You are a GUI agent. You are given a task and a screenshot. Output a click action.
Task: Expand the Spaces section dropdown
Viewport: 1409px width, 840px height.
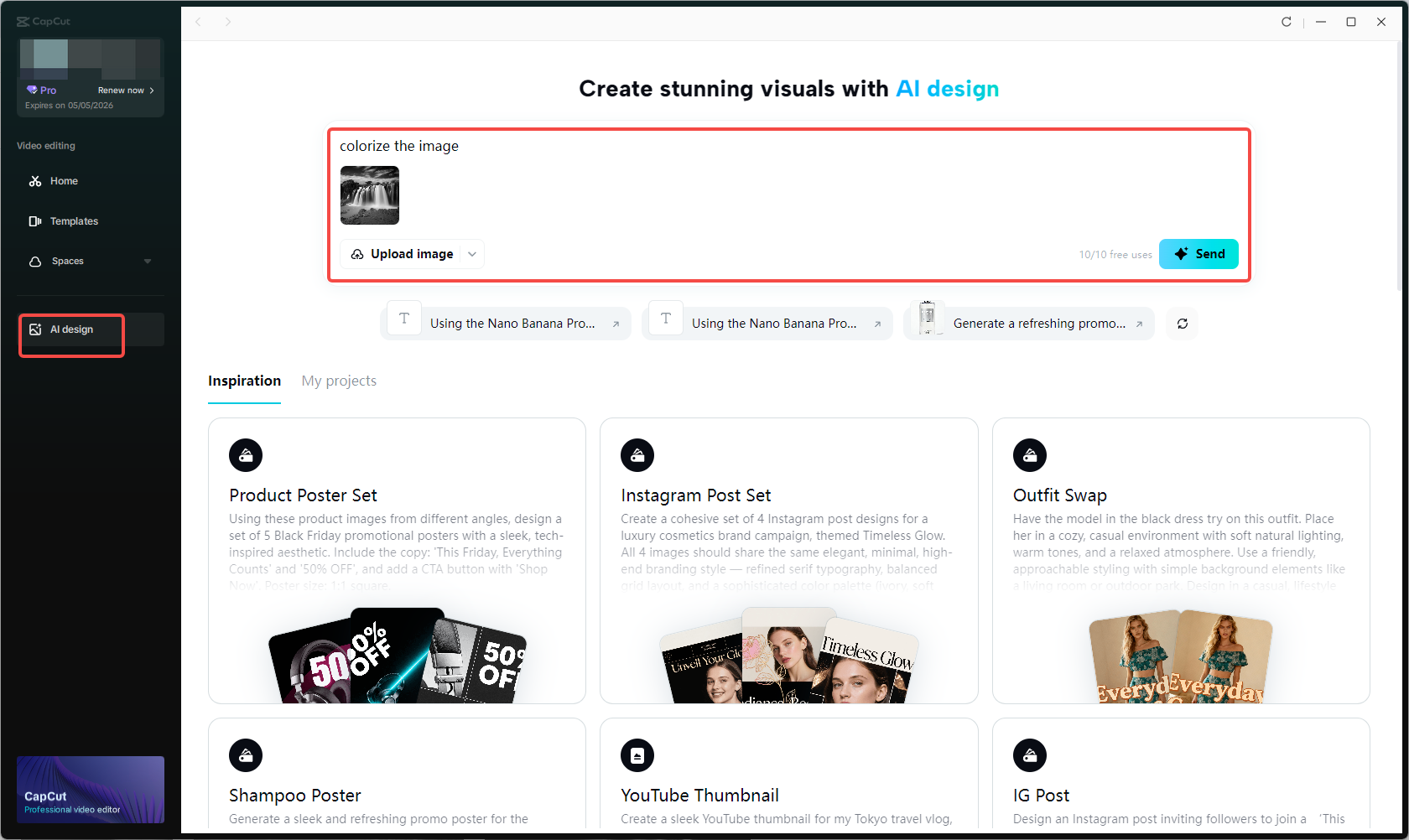148,261
